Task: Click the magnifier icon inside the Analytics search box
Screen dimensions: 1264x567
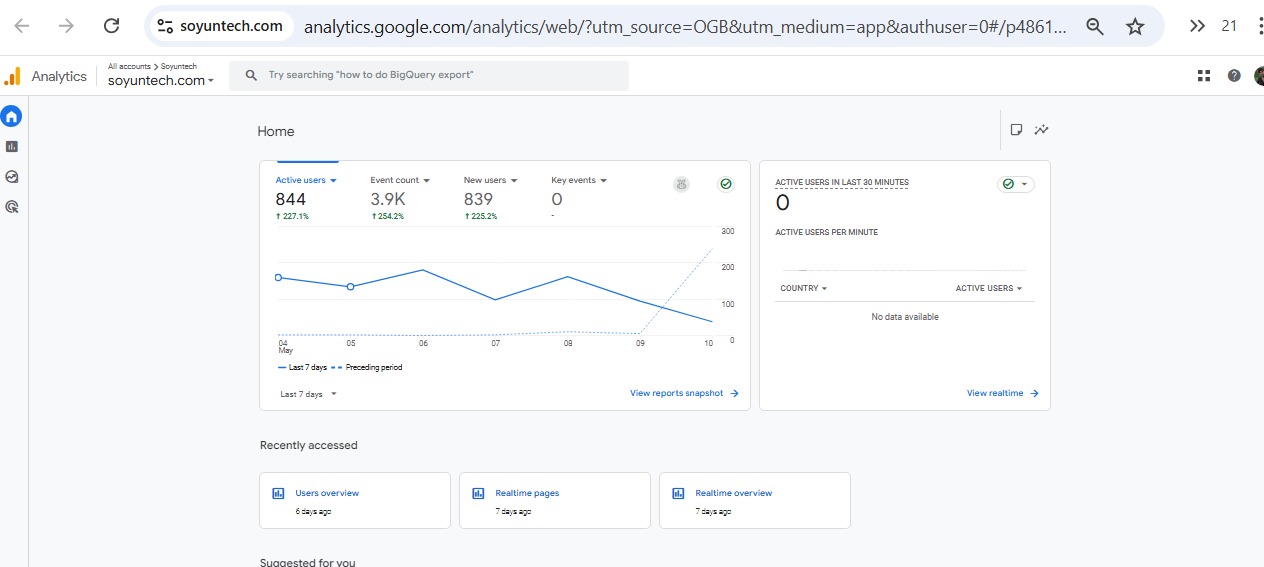Action: 252,75
